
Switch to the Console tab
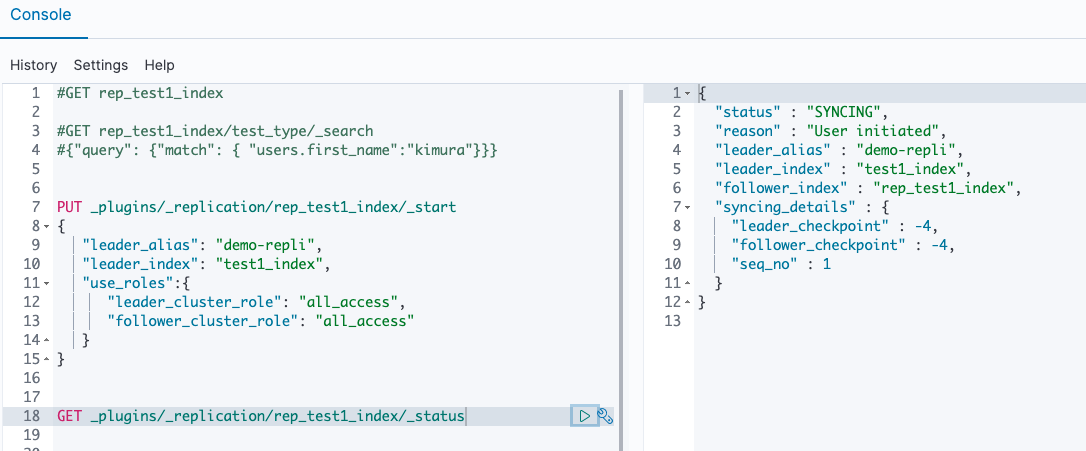point(41,14)
